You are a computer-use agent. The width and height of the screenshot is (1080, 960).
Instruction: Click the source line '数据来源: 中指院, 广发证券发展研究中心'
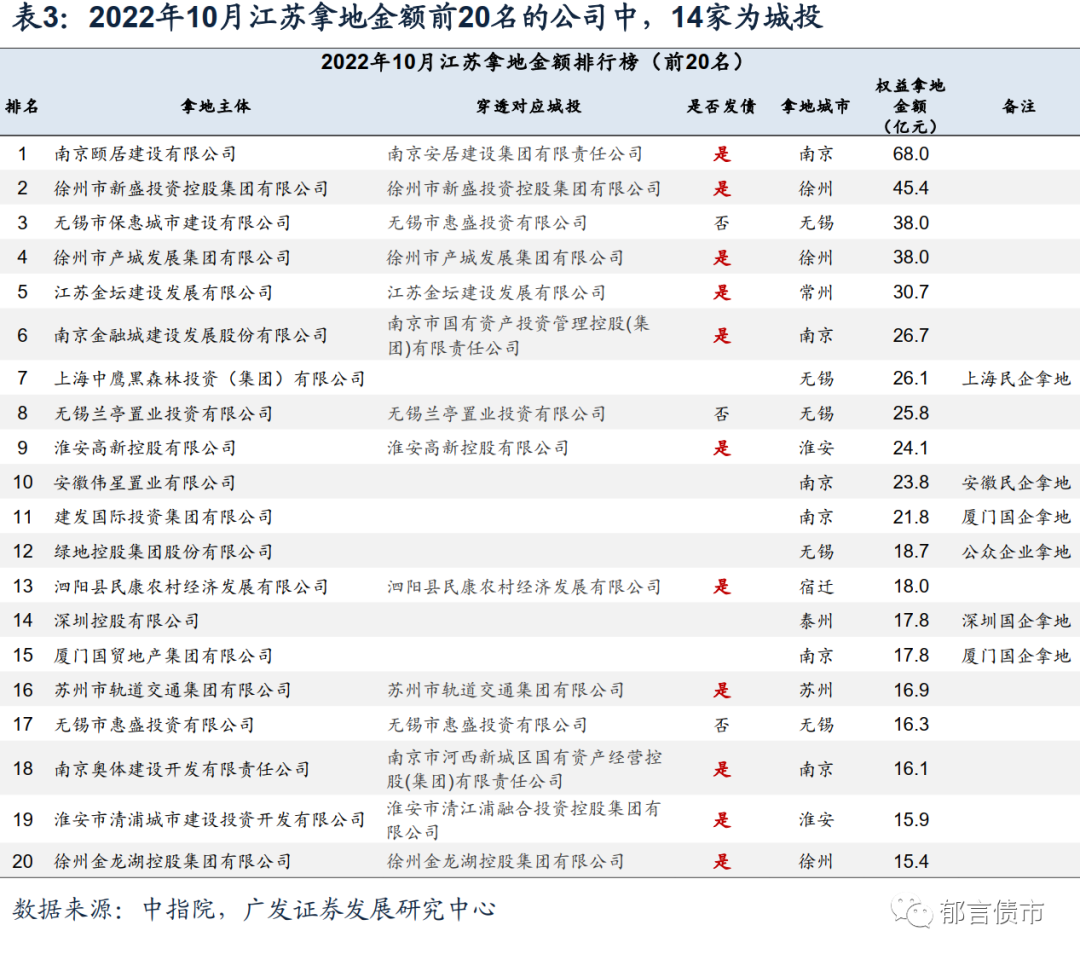click(254, 910)
